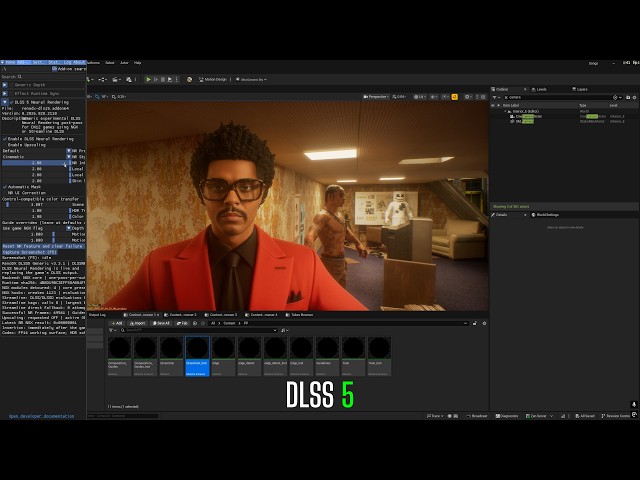Open the Use game NGX flag combo
Viewport: 640px width, 480px height.
(37, 229)
